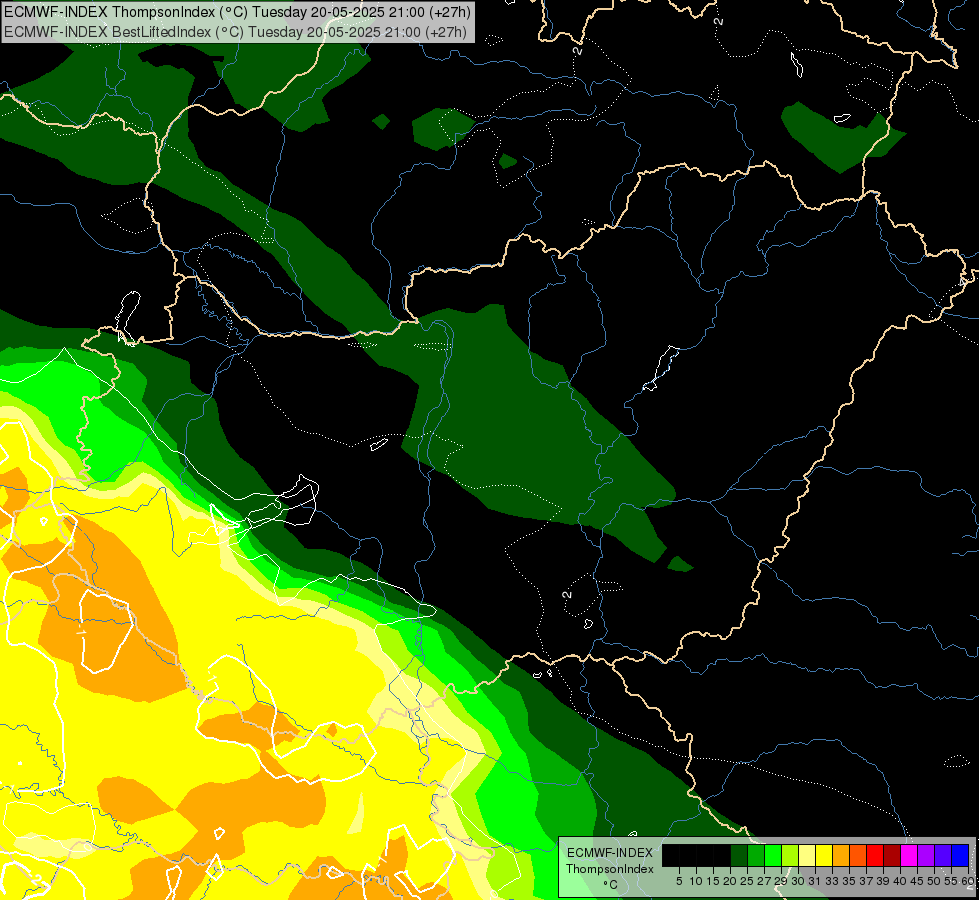
Task: Click the legend tick label 27
Action: [764, 881]
